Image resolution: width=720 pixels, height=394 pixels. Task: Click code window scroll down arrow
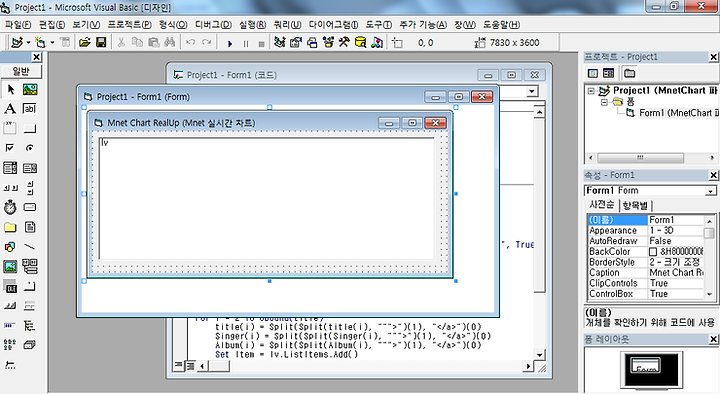540,355
